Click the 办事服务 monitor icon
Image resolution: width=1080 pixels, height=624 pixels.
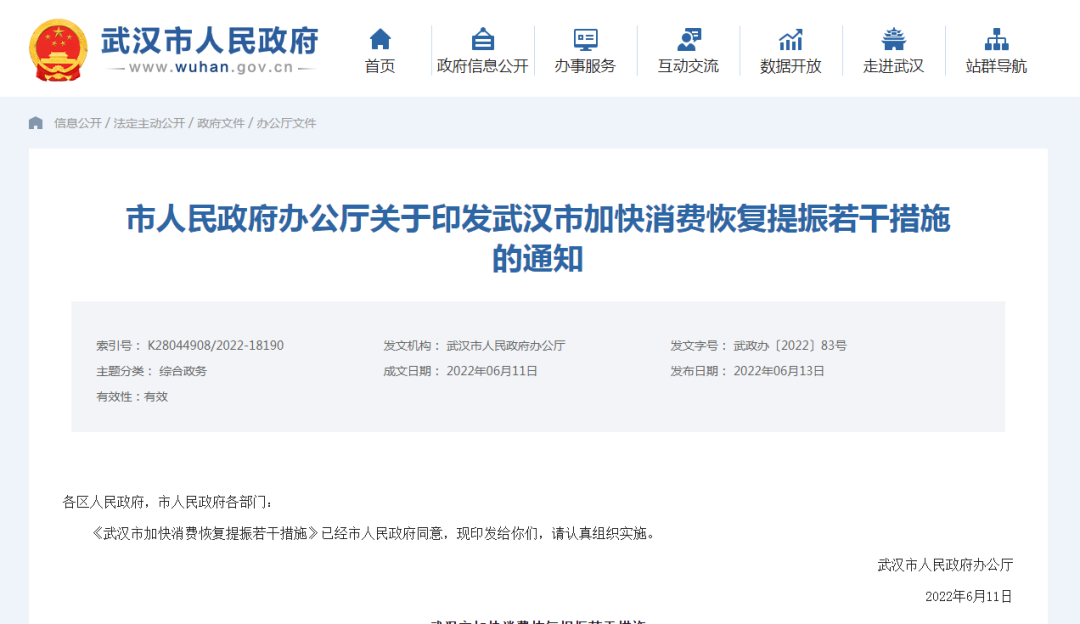585,39
